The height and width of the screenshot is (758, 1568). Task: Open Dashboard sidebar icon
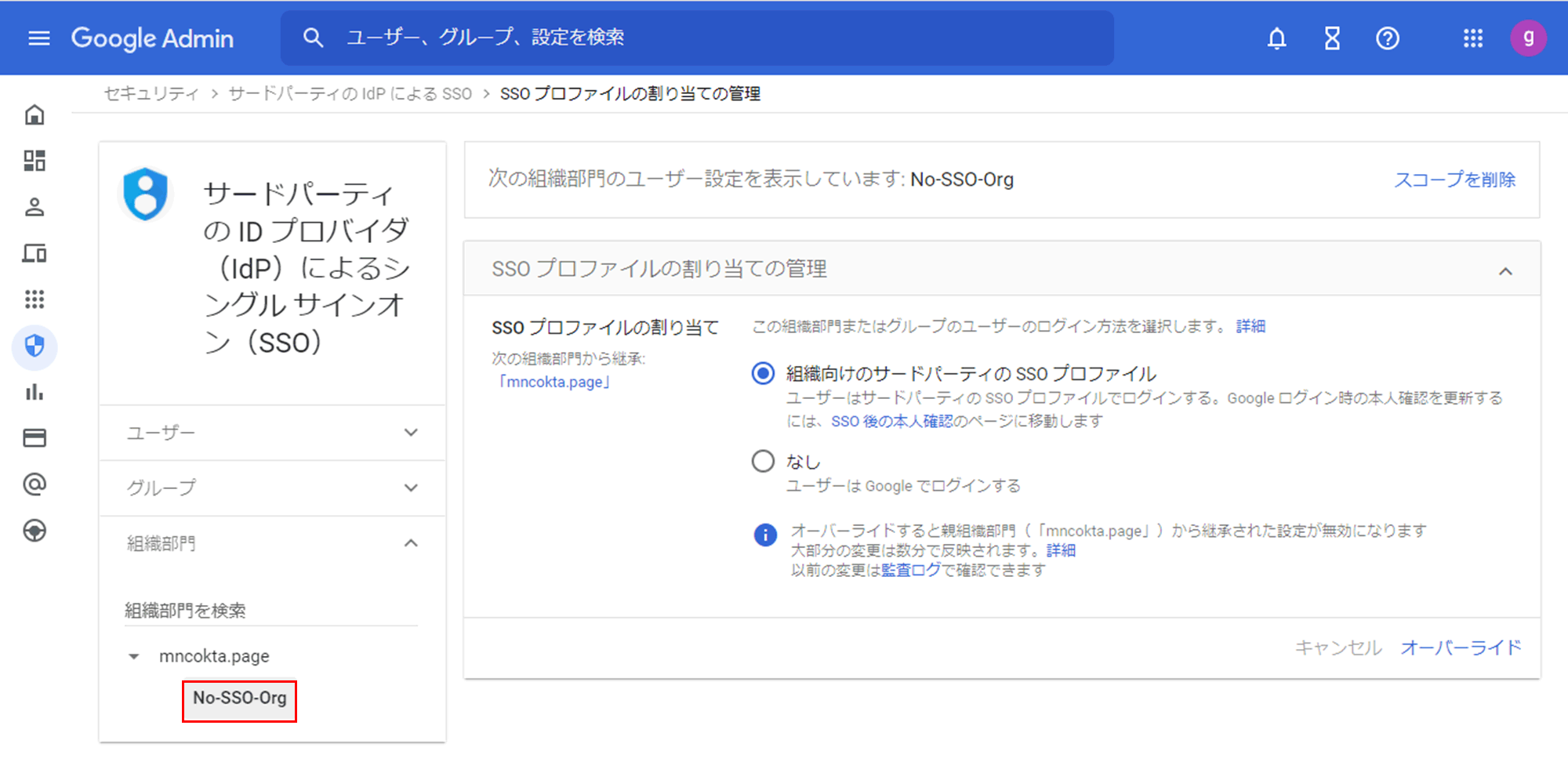click(34, 161)
